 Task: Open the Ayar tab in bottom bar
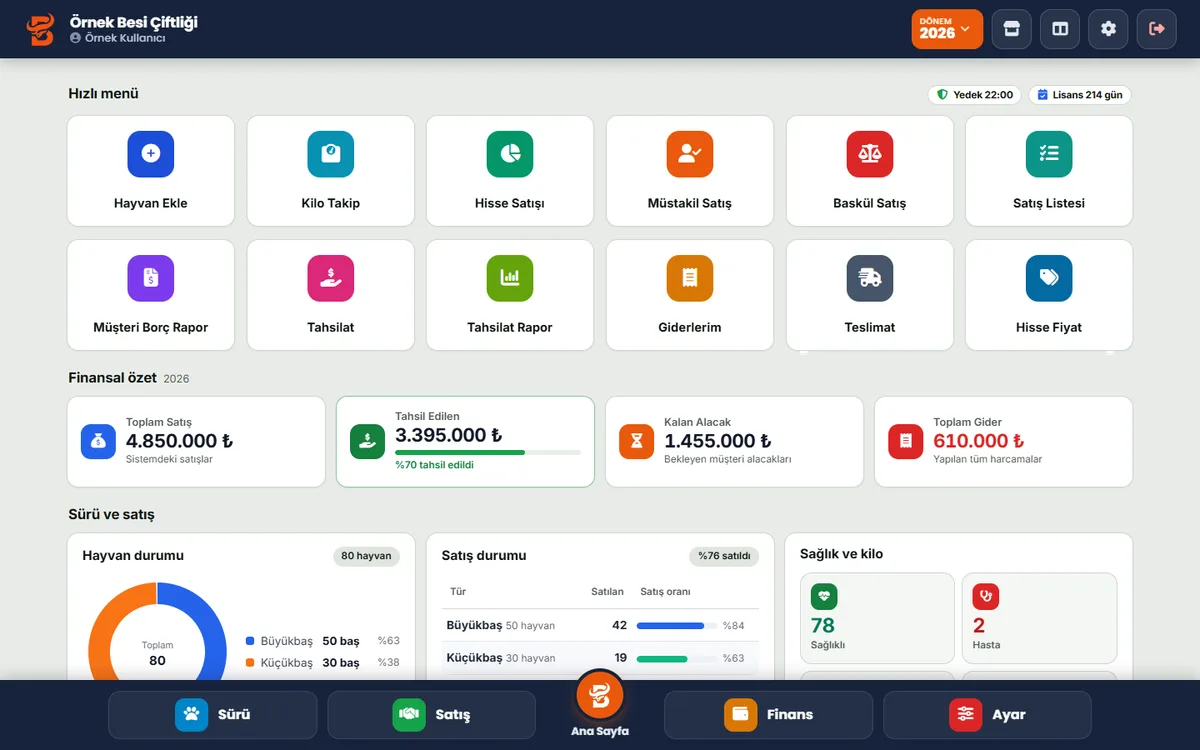click(987, 715)
